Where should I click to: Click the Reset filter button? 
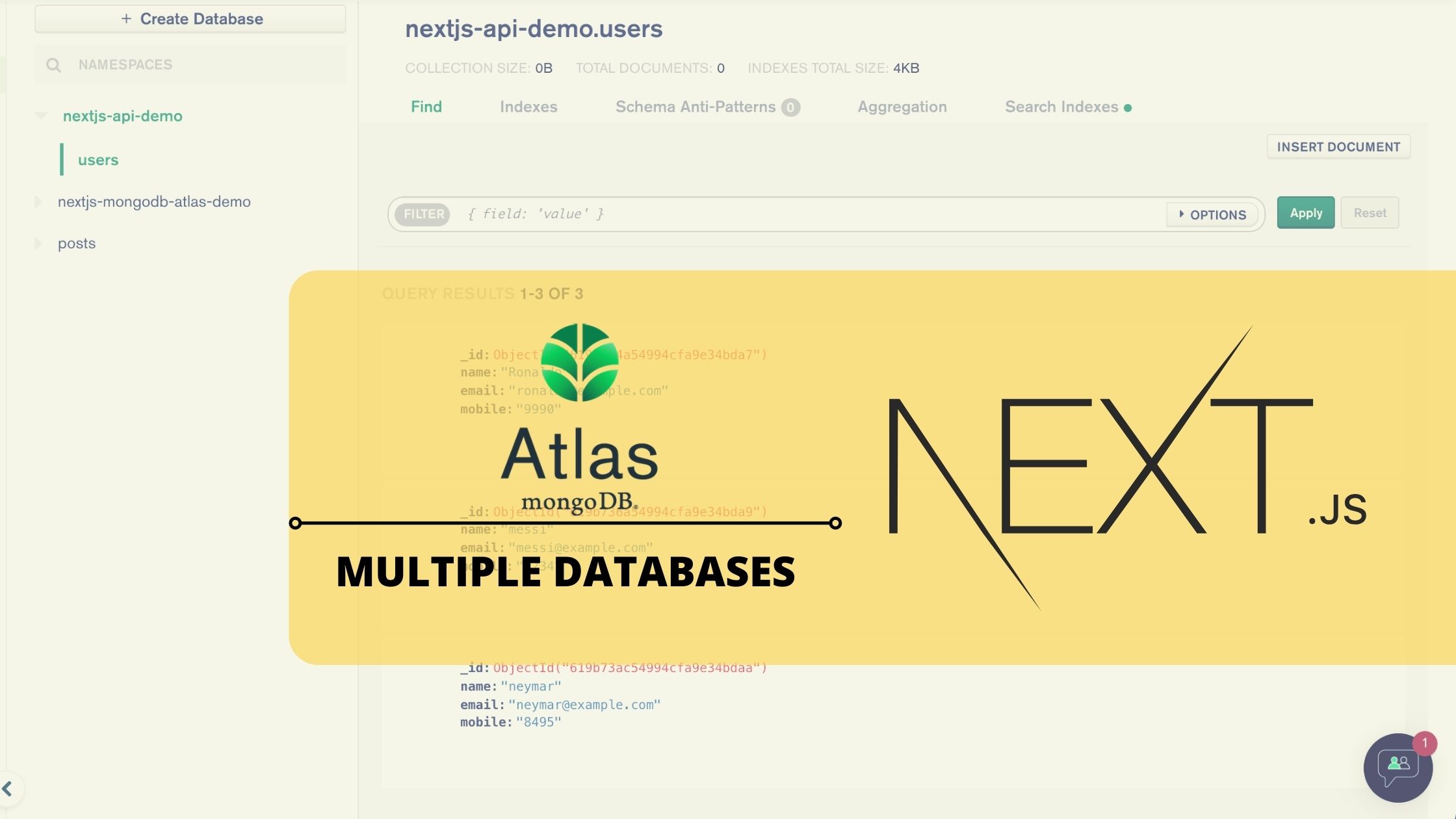(x=1370, y=213)
